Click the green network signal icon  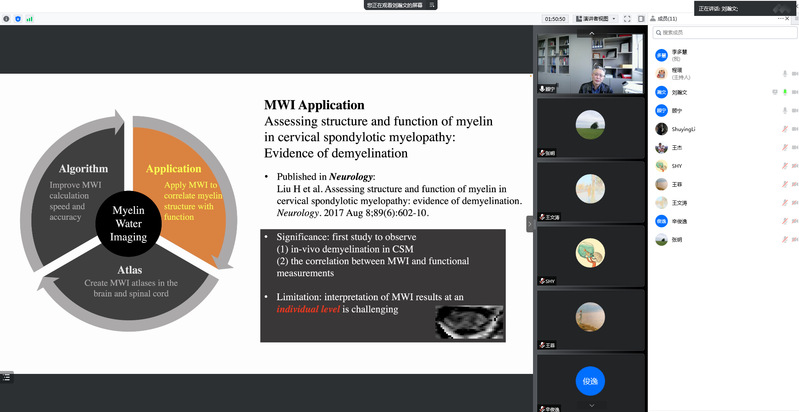(30, 18)
